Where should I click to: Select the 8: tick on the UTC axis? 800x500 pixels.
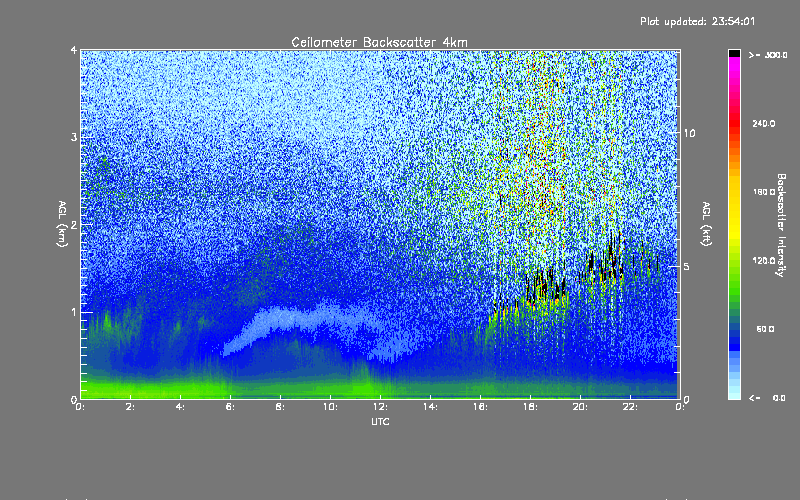tap(281, 407)
